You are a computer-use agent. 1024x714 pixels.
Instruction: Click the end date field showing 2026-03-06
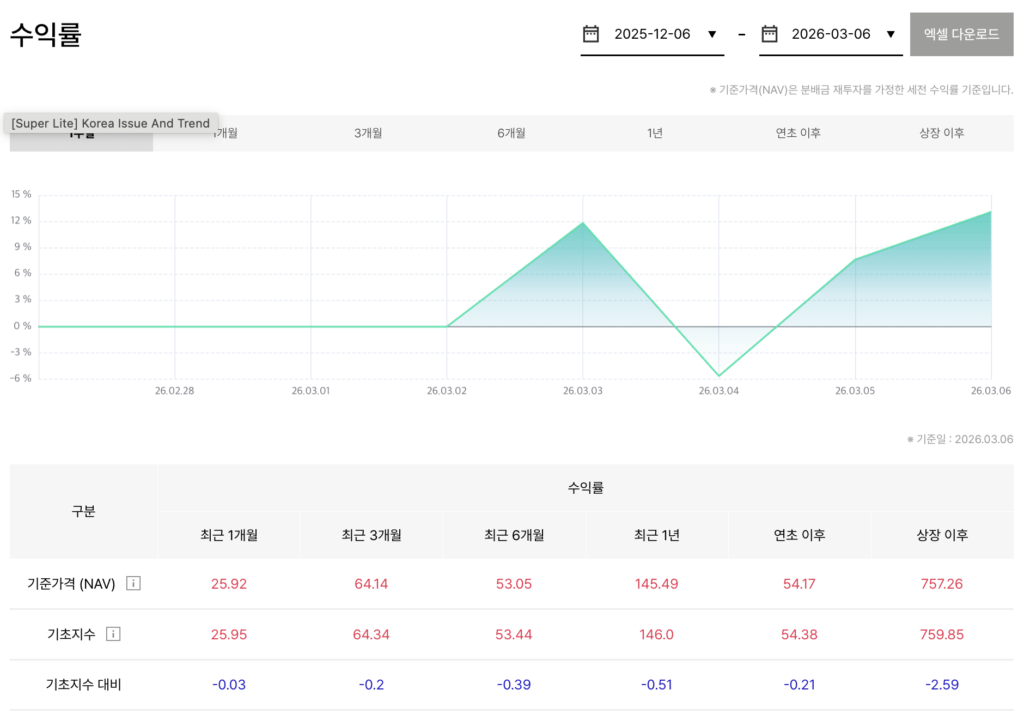830,34
